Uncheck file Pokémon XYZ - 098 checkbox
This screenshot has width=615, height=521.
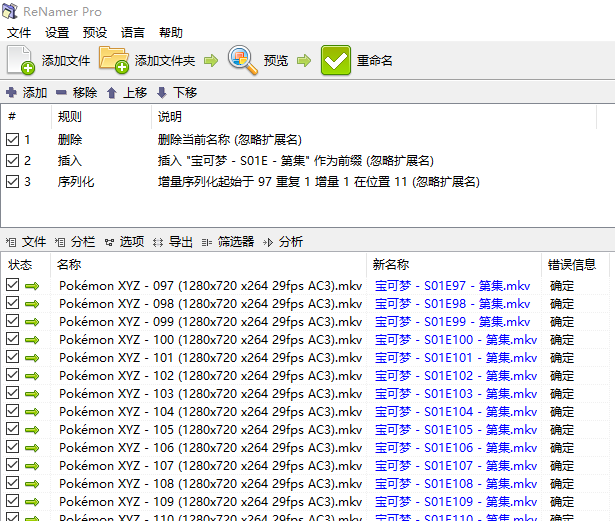[13, 303]
